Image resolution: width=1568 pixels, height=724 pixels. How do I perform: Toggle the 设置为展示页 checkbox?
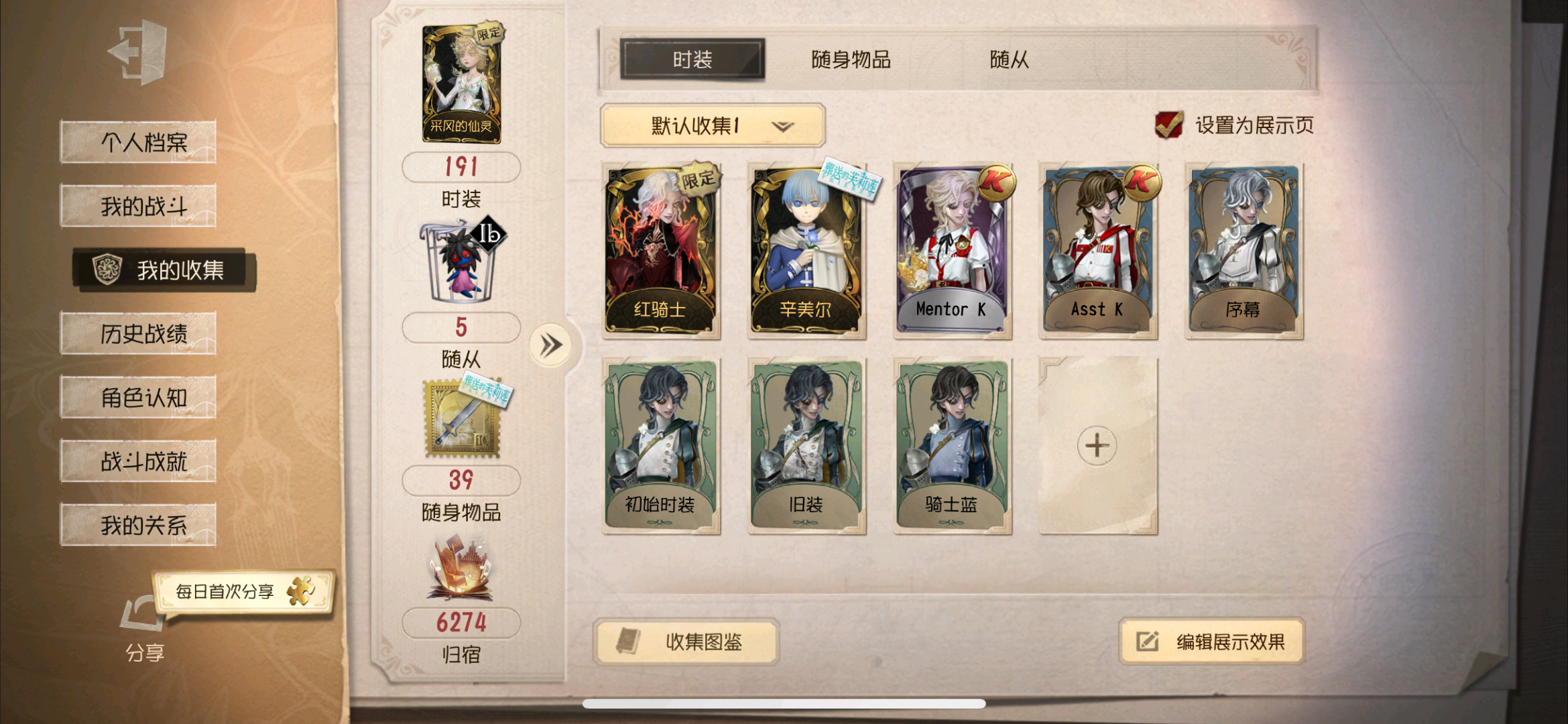pos(1168,125)
